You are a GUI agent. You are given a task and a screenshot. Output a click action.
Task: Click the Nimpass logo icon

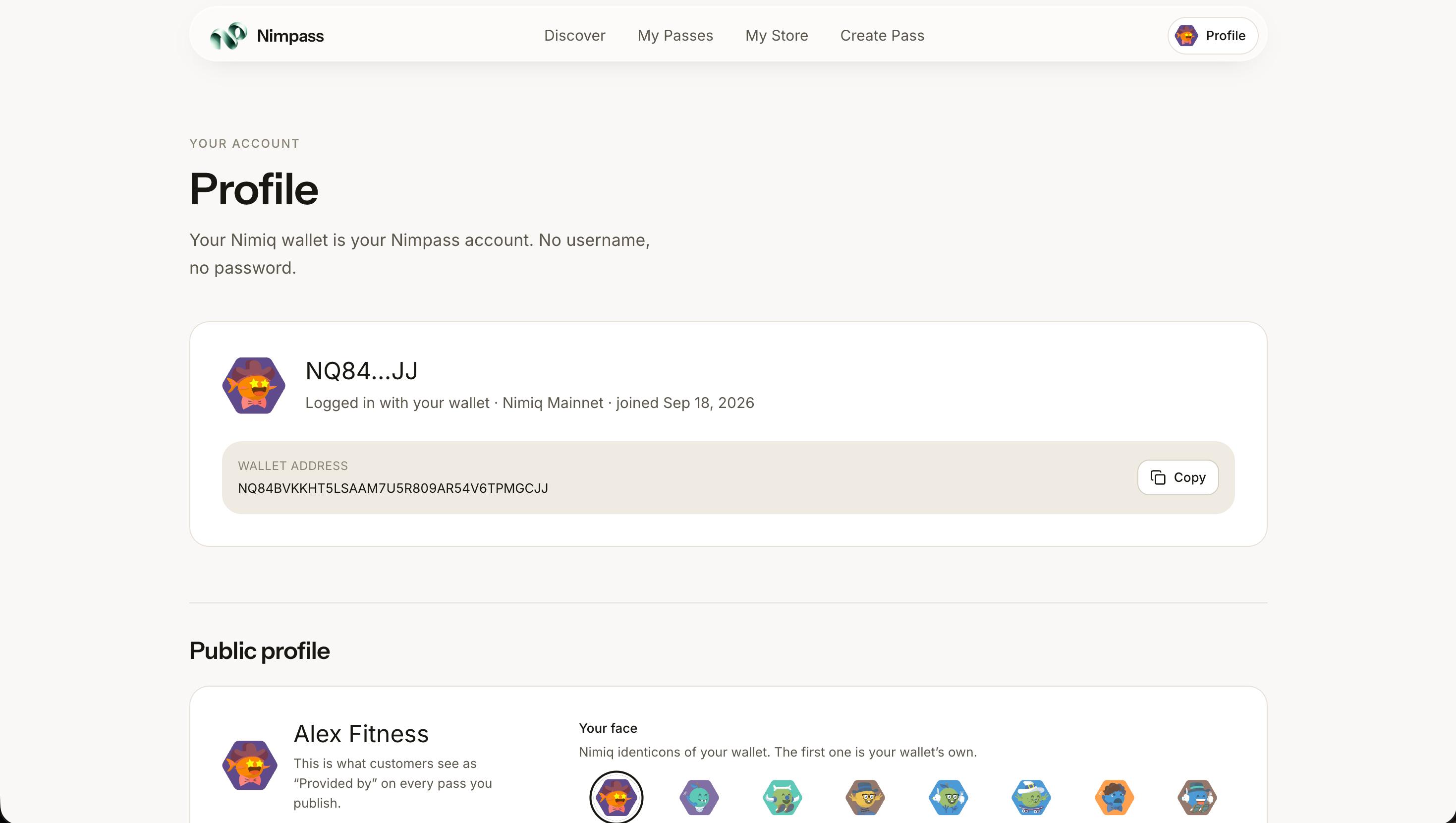(228, 36)
